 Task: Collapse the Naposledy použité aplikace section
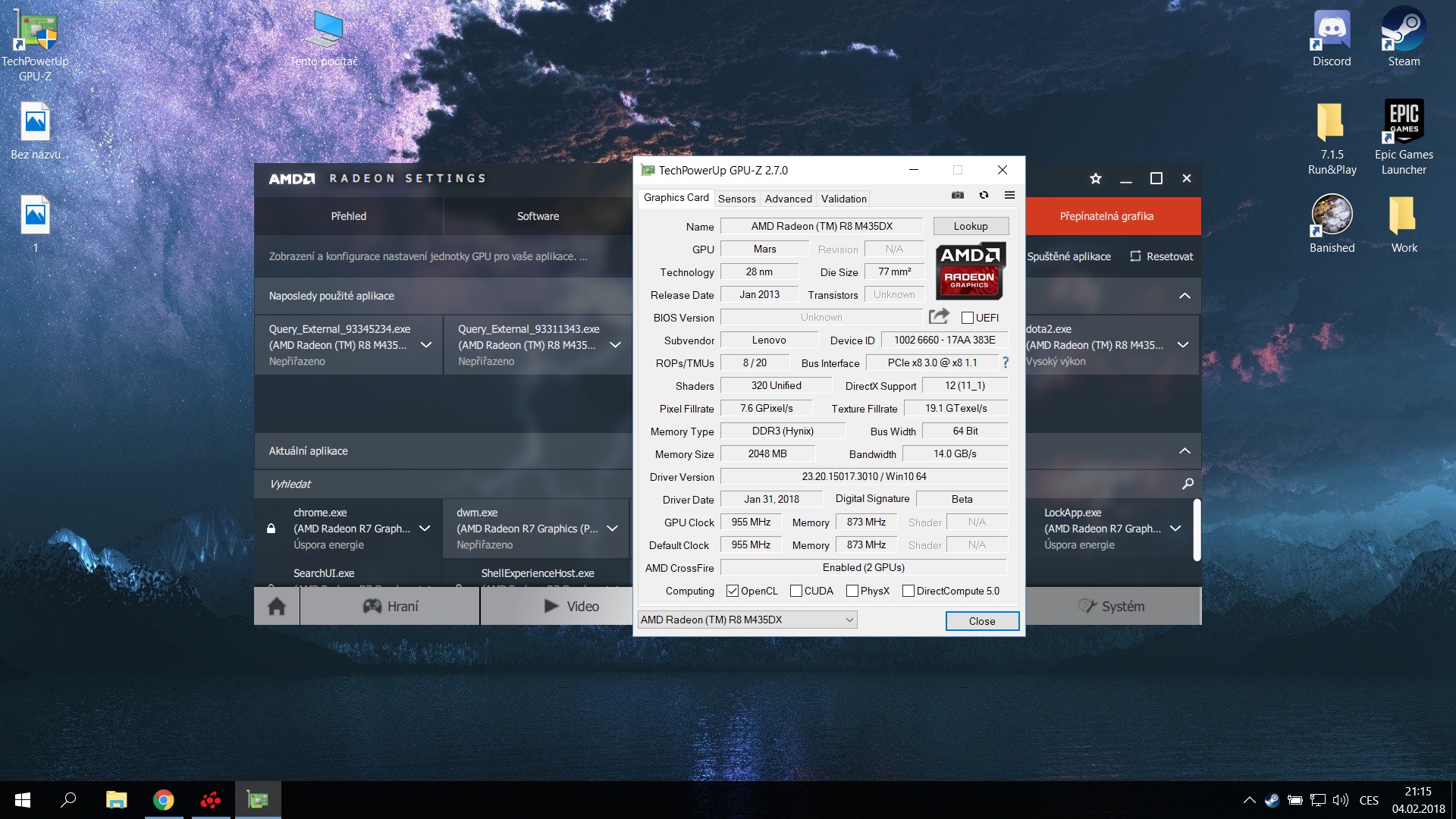[1185, 296]
